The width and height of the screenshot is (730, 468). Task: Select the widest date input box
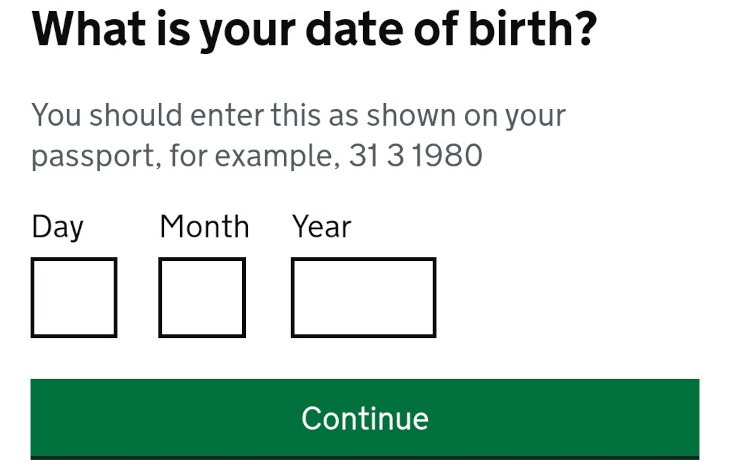click(x=363, y=297)
